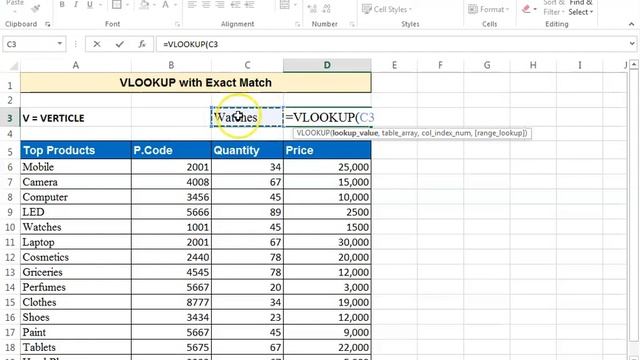Select column B header
The width and height of the screenshot is (640, 360).
(171, 65)
